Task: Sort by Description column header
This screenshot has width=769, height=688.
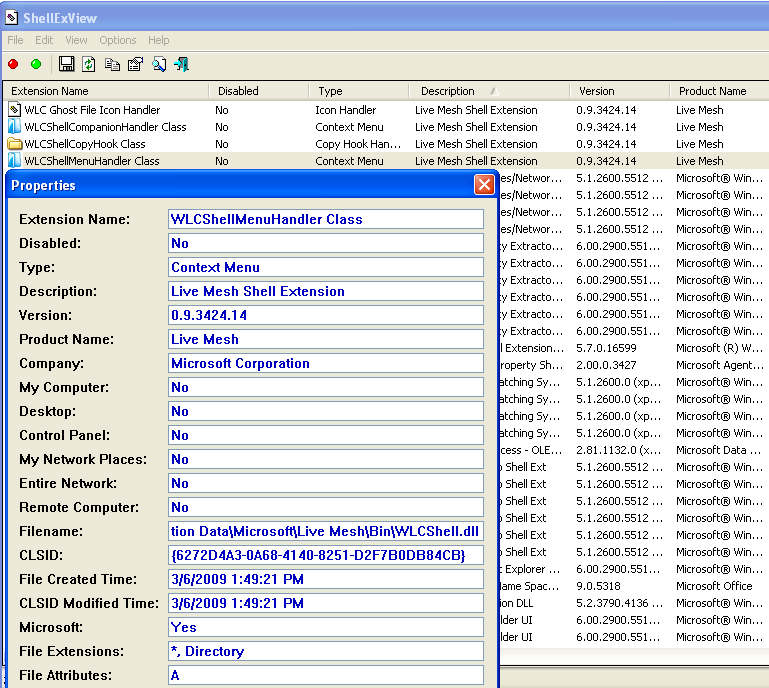Action: click(489, 91)
